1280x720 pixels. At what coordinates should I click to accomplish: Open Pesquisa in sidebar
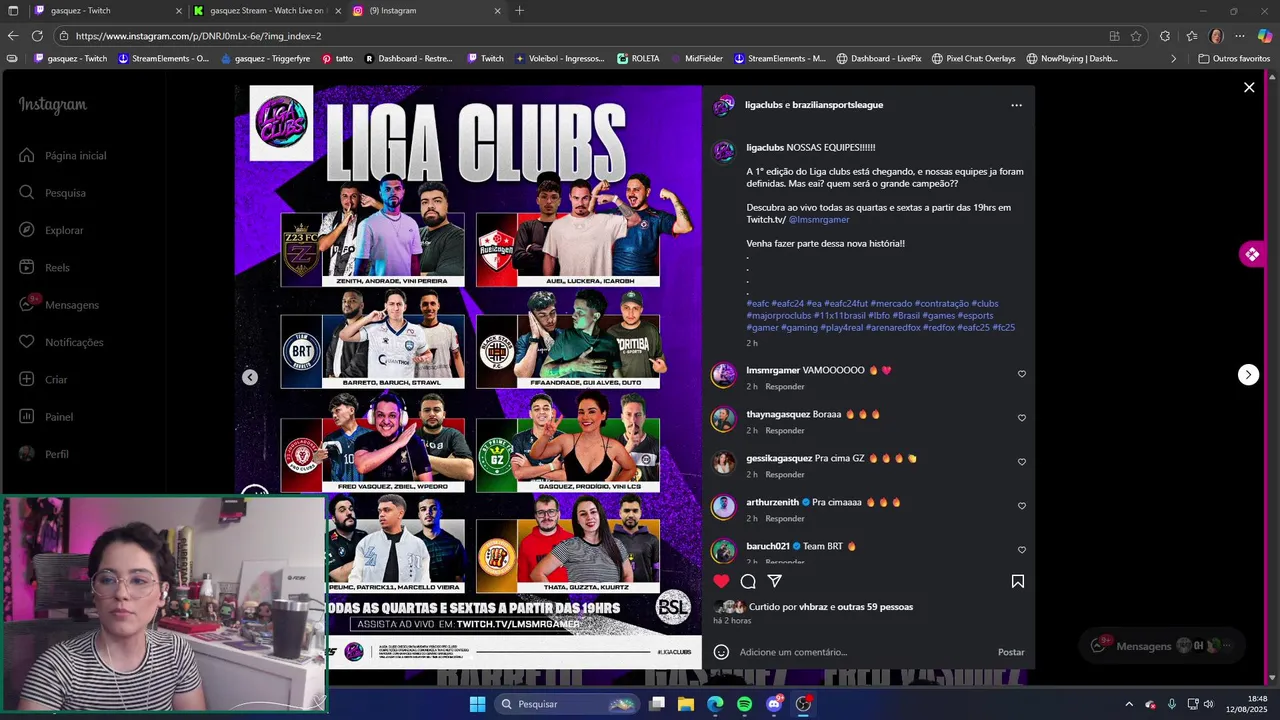(52, 193)
